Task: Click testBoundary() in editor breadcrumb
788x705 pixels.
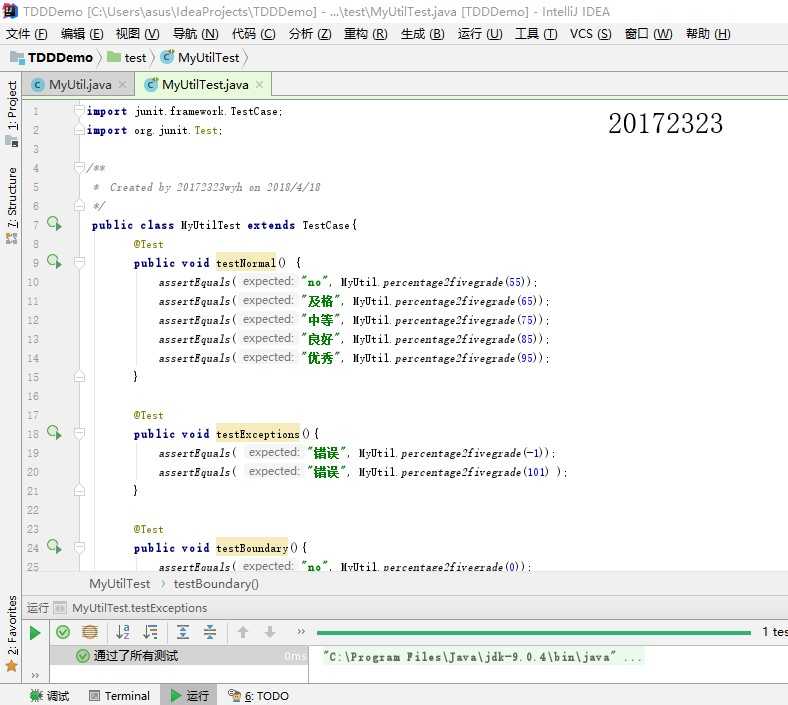Action: pyautogui.click(x=216, y=583)
